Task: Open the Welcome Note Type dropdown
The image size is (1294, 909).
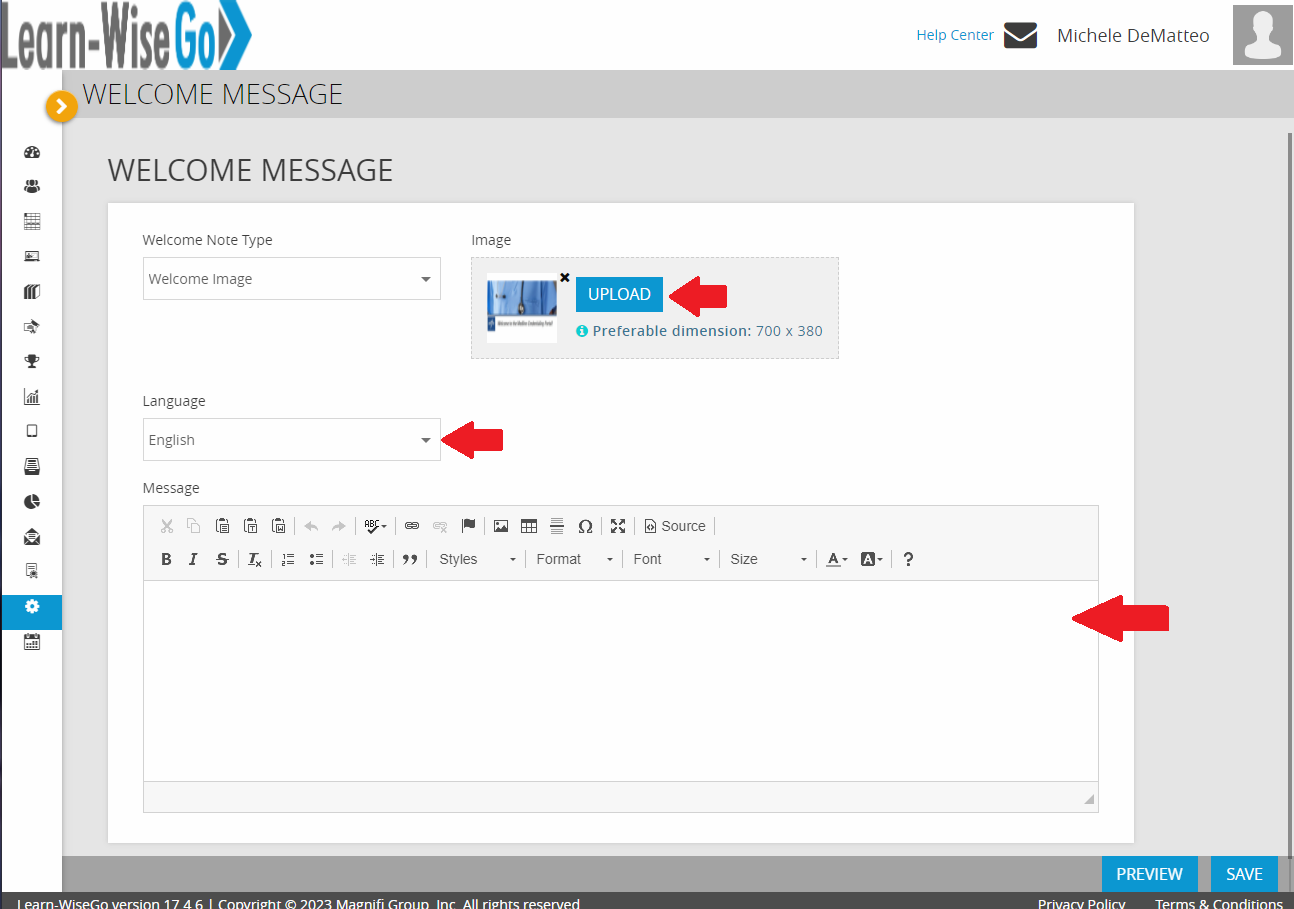Action: click(291, 278)
